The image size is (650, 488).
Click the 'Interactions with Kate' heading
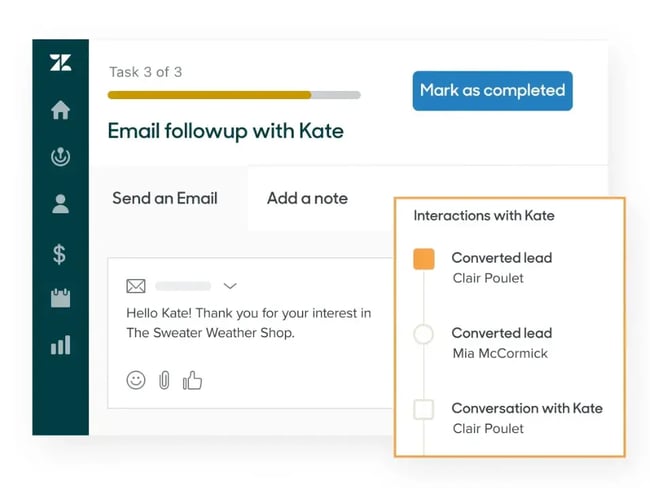(484, 216)
